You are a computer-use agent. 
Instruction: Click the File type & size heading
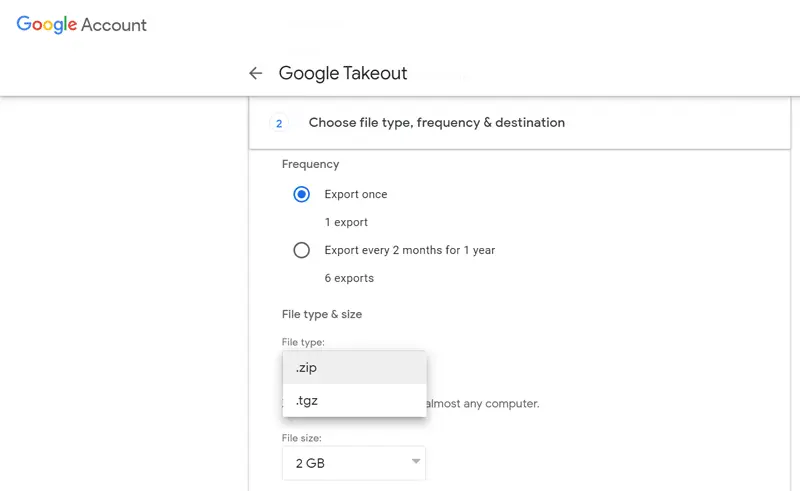[321, 314]
